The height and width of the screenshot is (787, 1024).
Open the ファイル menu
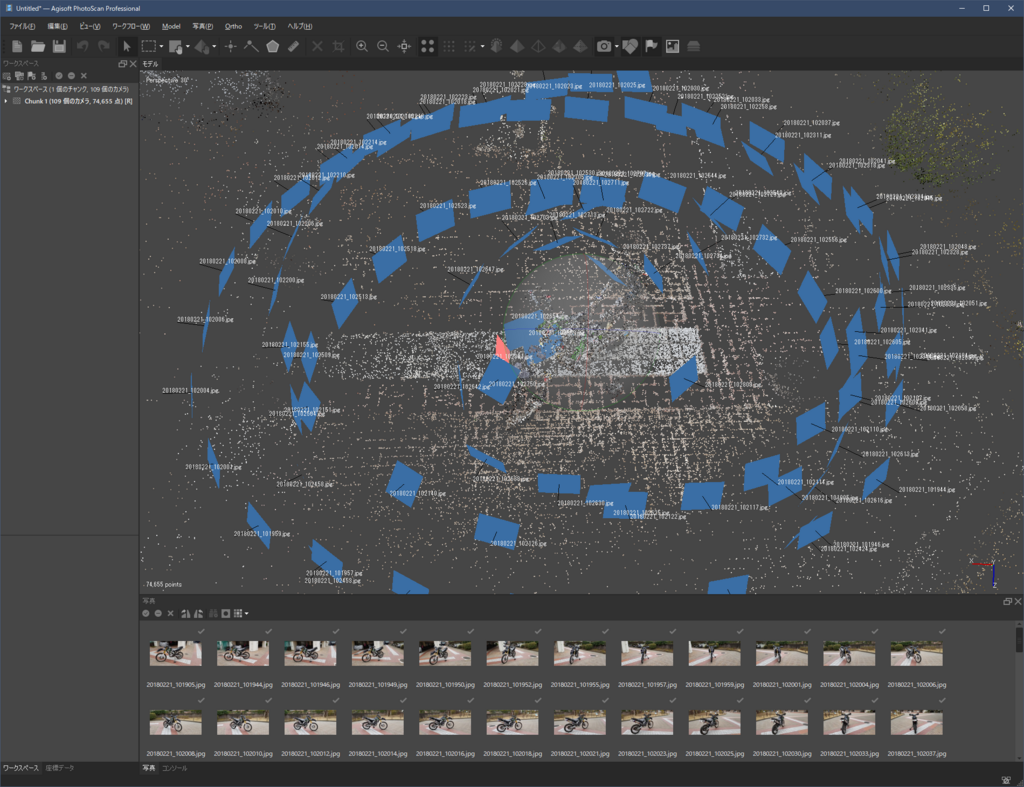[x=22, y=26]
